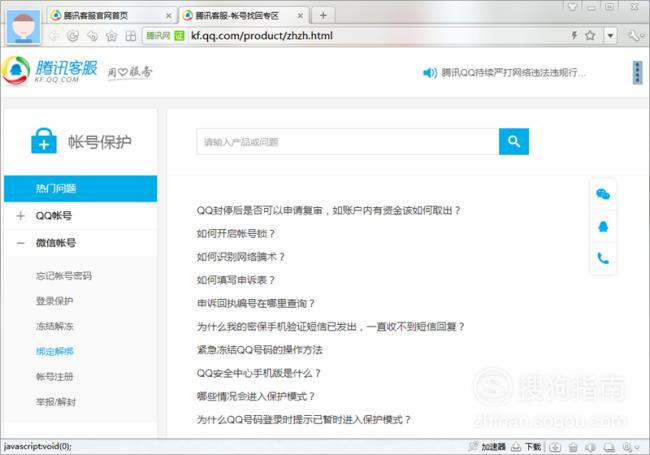Click the lightning speed-mode icon in address bar
This screenshot has width=650, height=455.
pos(575,36)
